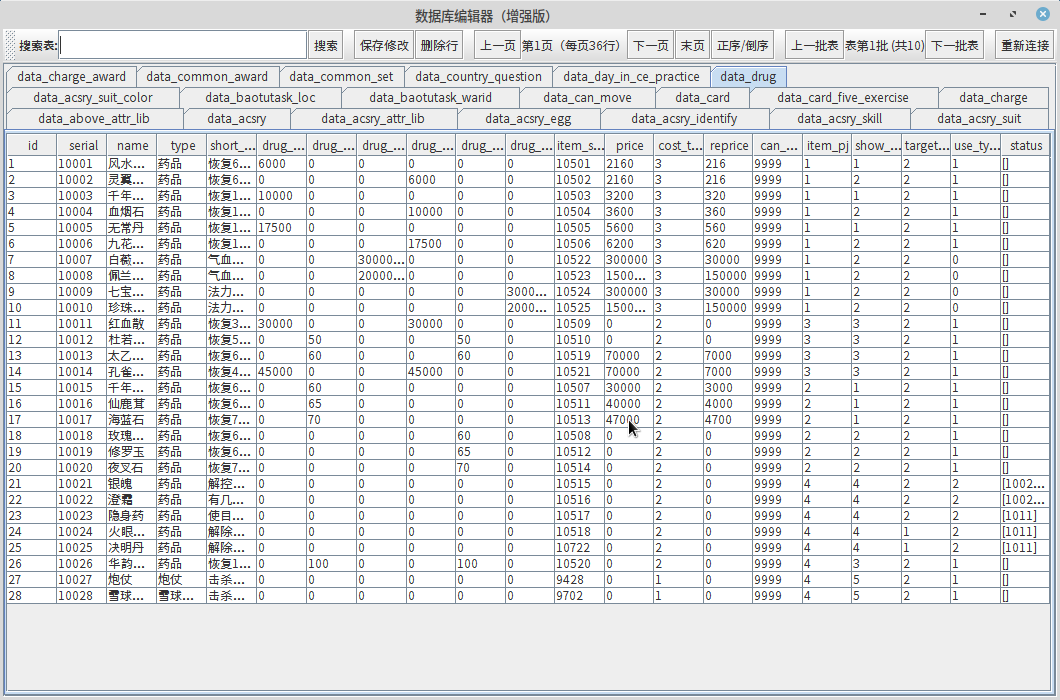Open the data_acsry_attr_lib tab
1060x700 pixels.
tap(373, 118)
